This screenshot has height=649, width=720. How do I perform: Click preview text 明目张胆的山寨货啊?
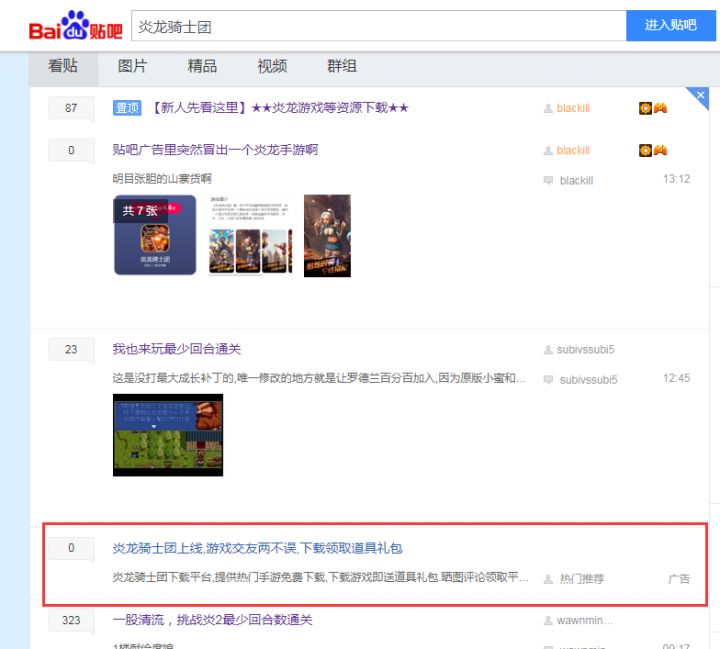tap(162, 179)
